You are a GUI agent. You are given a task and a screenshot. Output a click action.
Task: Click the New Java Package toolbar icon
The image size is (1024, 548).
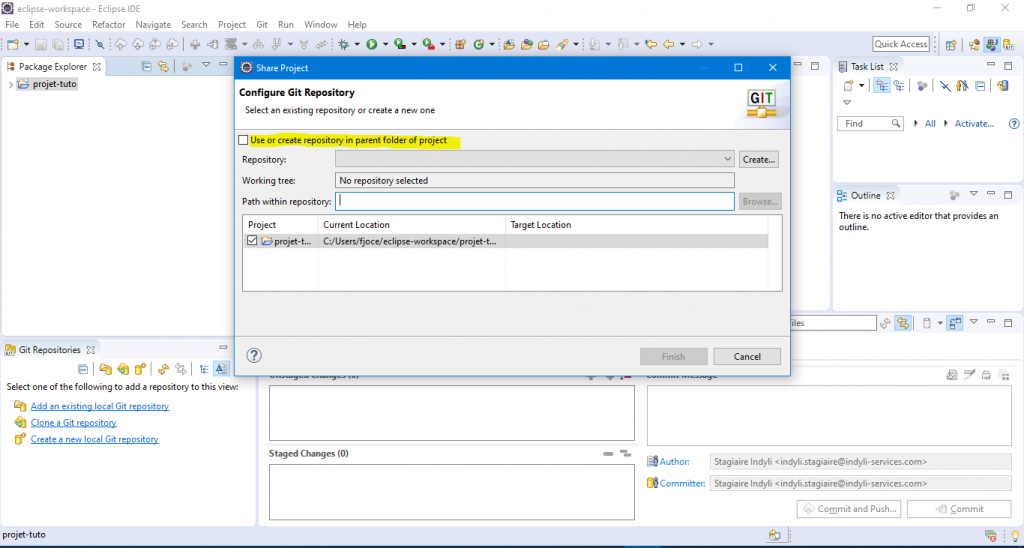[x=460, y=44]
